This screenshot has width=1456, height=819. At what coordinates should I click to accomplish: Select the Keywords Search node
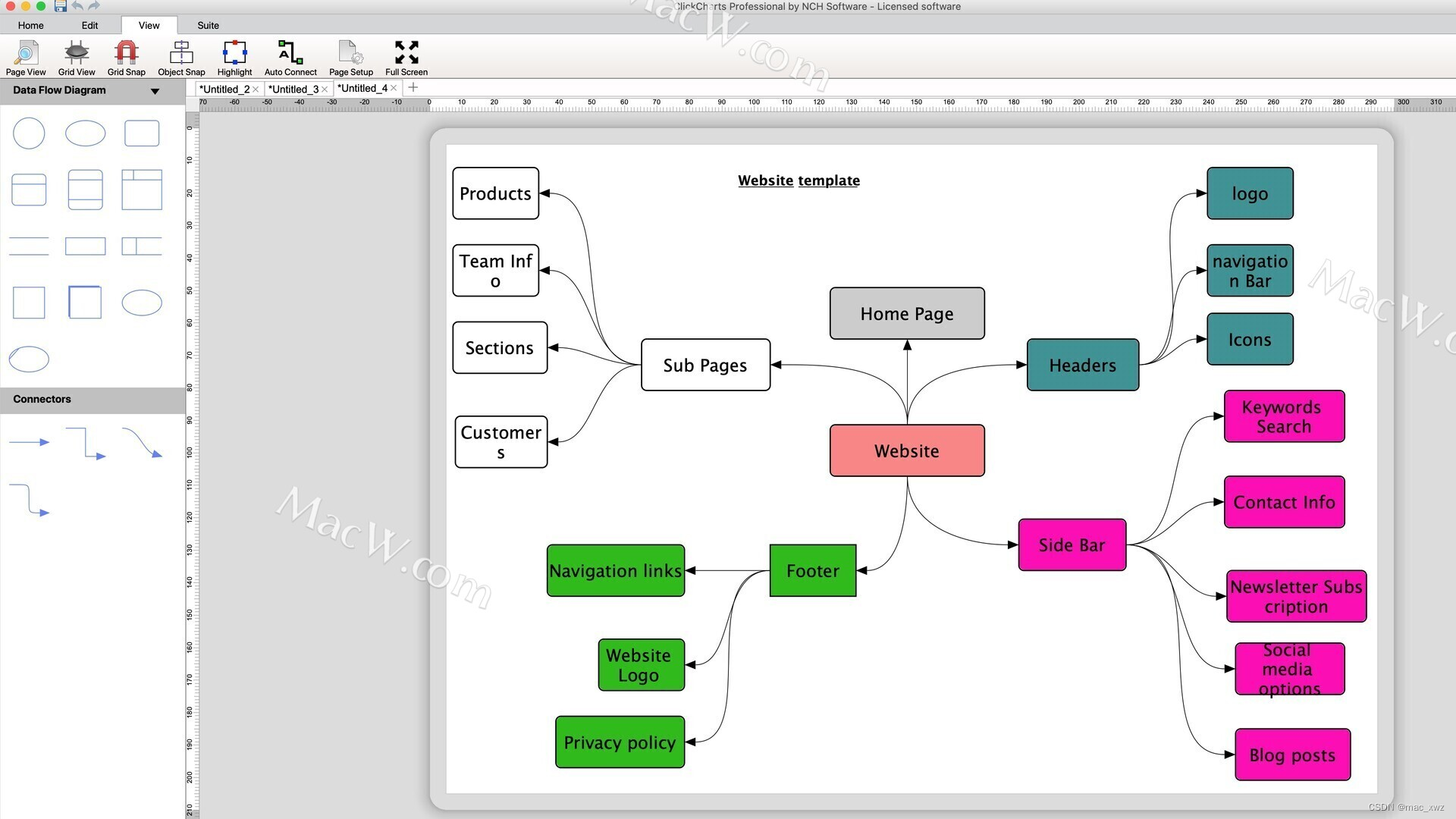click(1284, 416)
